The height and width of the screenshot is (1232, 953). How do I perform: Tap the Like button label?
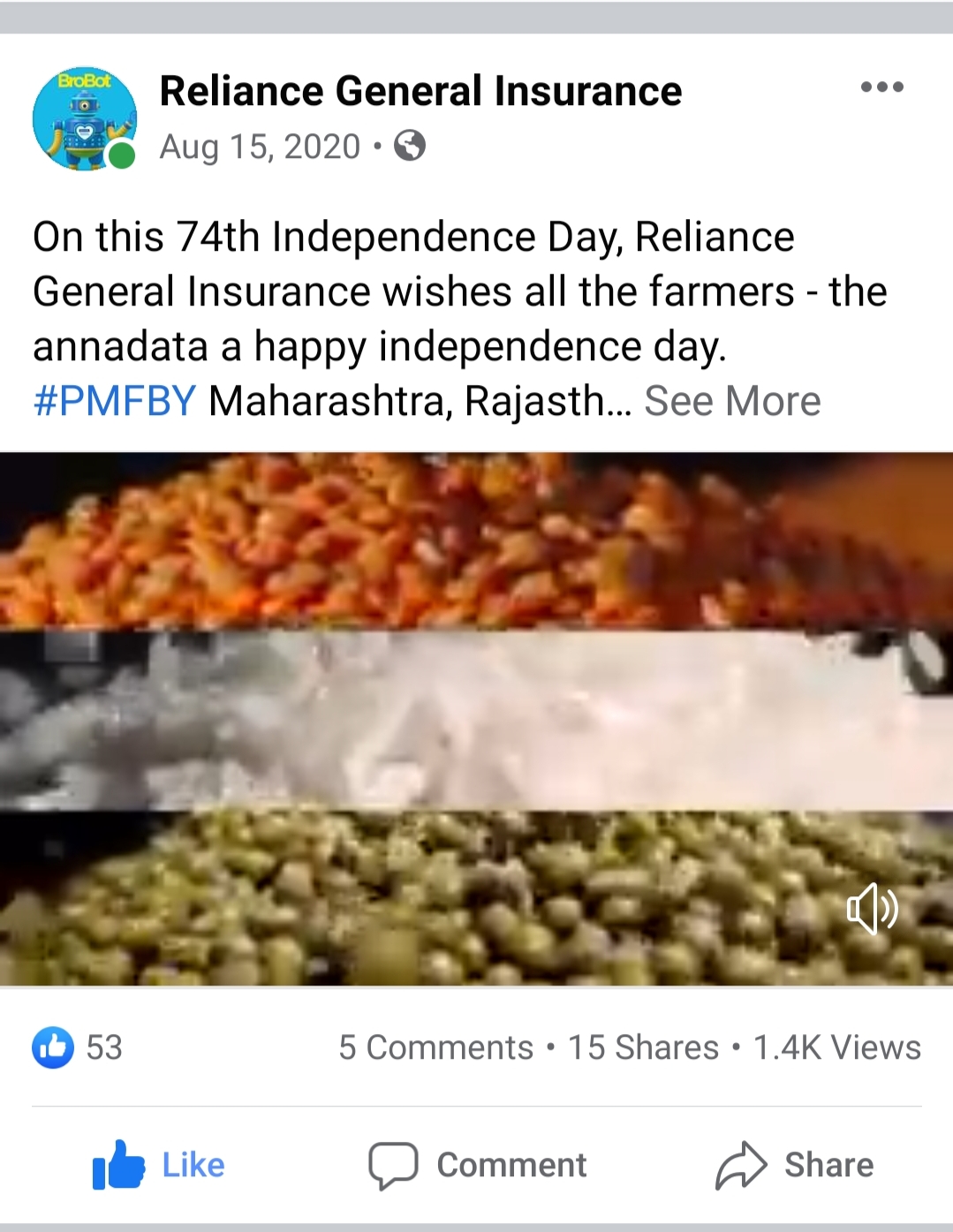click(193, 1165)
